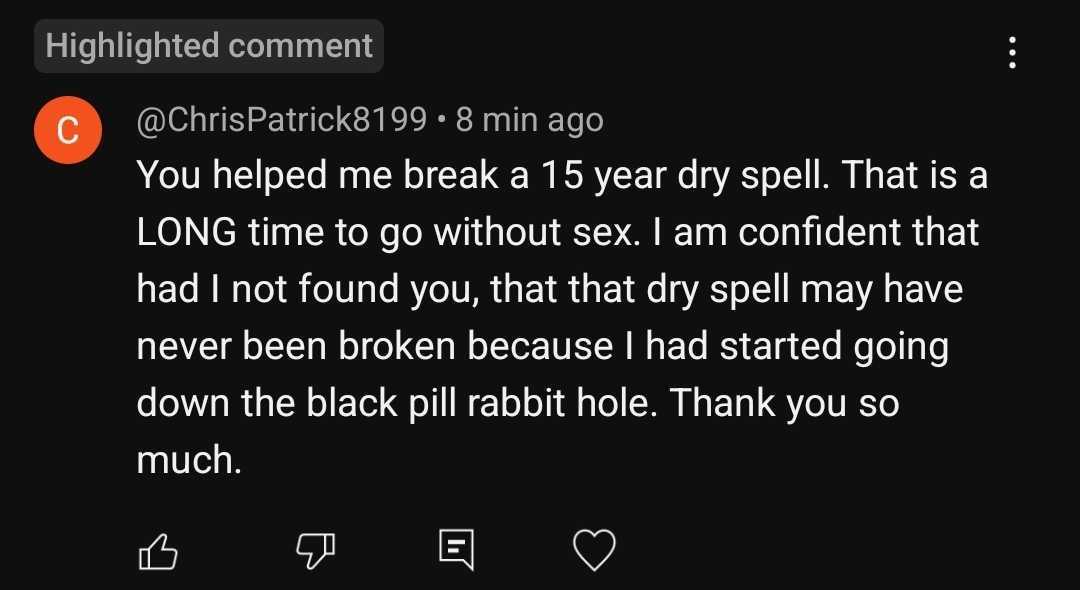The image size is (1080, 590).
Task: Click the "Highlighted comment" badge
Action: coord(209,46)
